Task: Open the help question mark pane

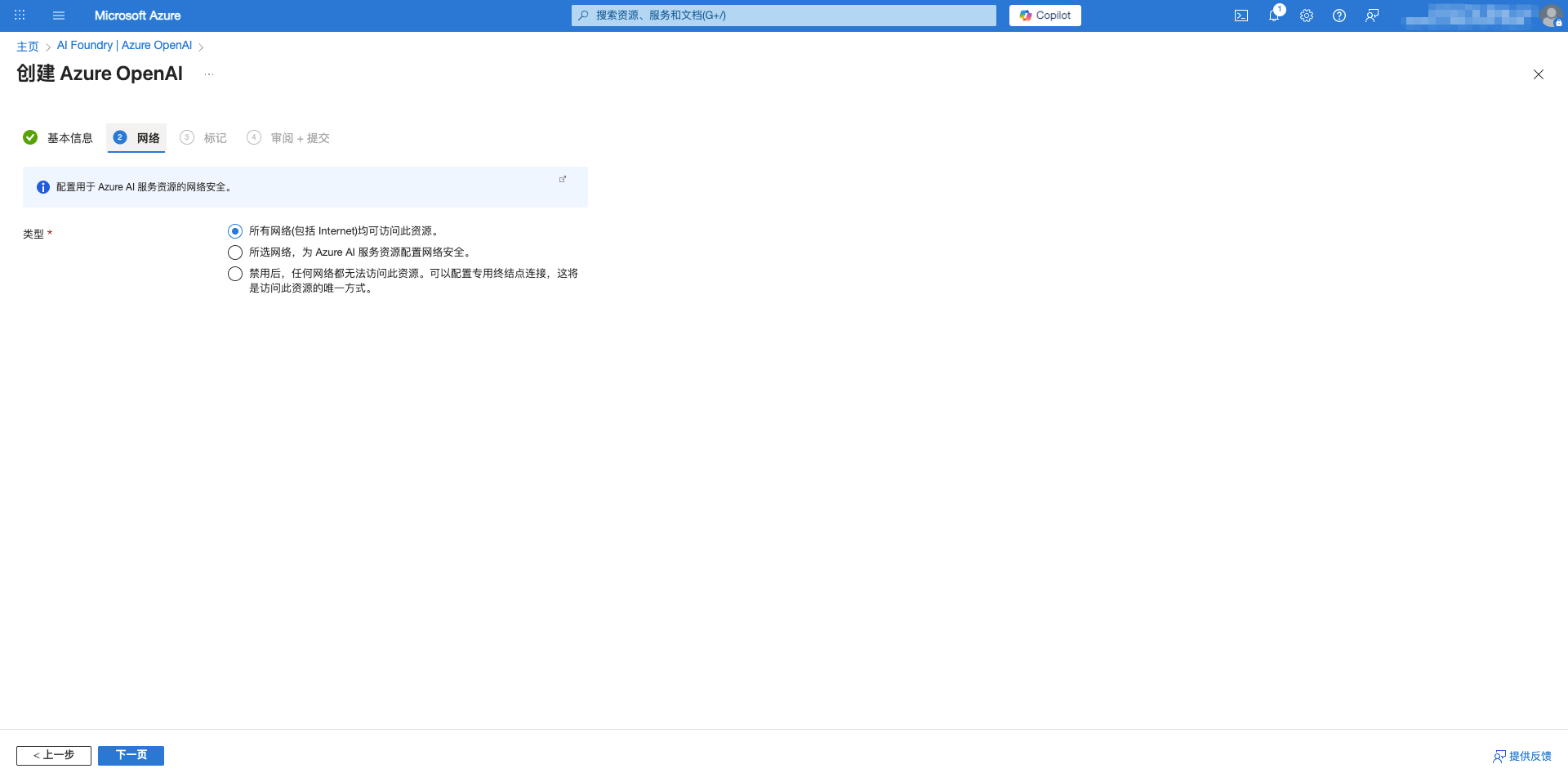Action: click(x=1339, y=15)
